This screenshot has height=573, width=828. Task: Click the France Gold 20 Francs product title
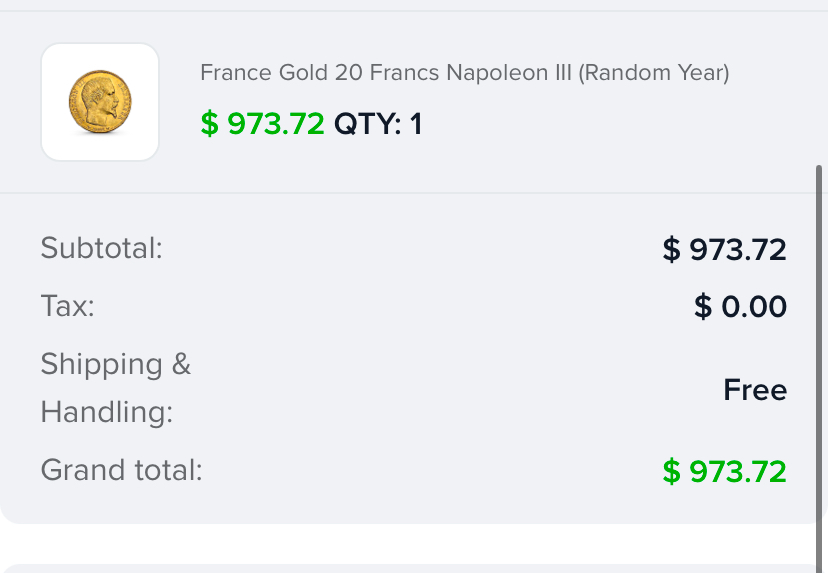pos(465,72)
